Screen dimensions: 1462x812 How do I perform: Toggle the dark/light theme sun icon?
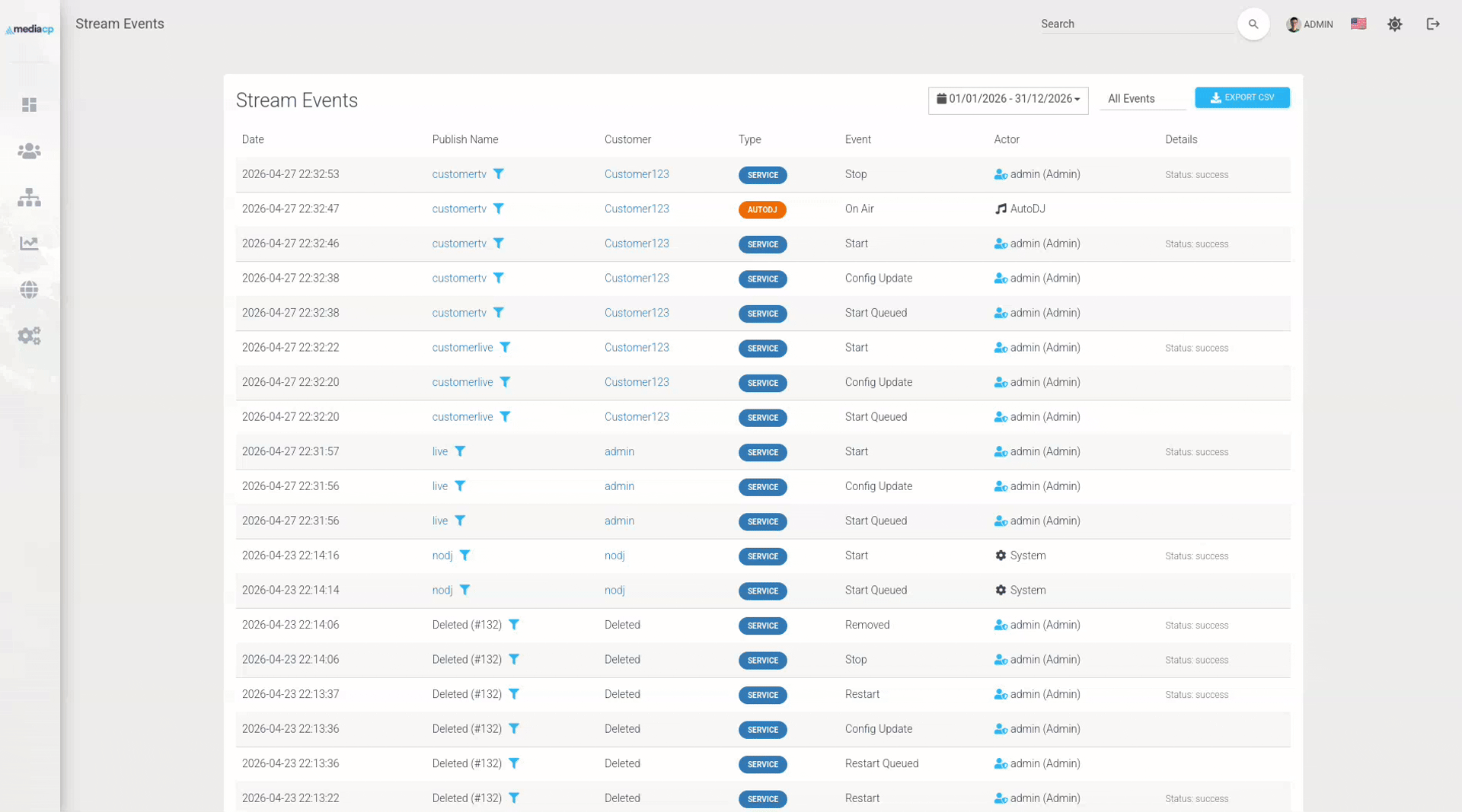coord(1394,24)
